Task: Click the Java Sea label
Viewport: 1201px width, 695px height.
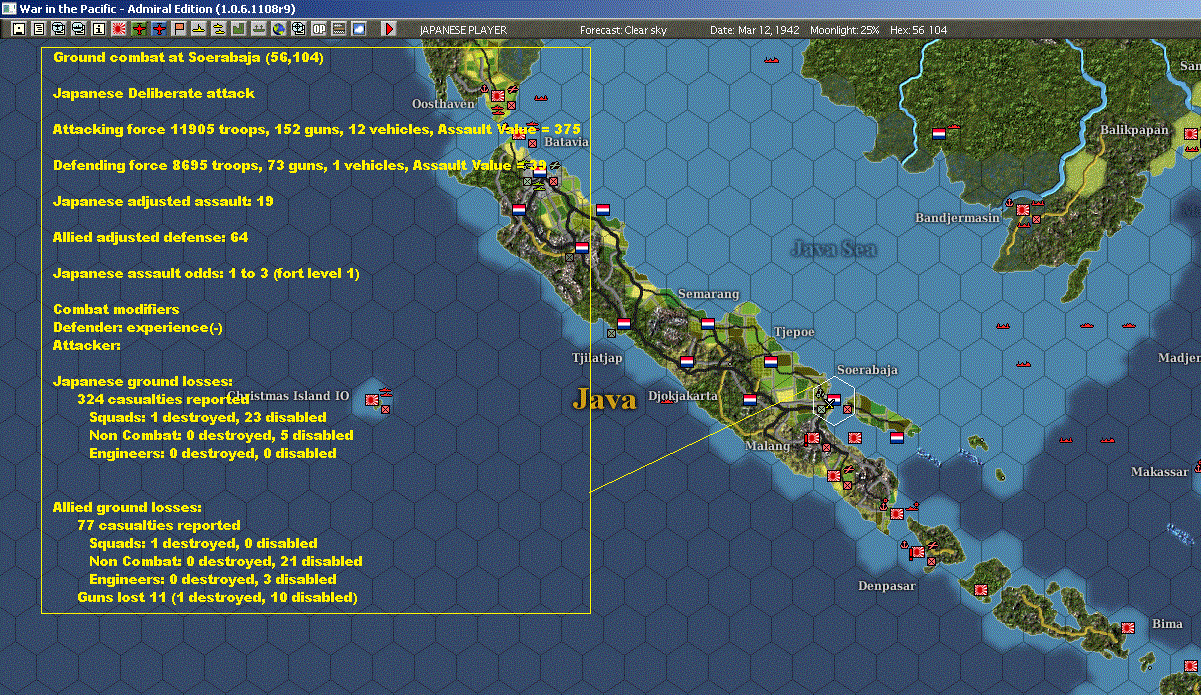Action: click(833, 249)
